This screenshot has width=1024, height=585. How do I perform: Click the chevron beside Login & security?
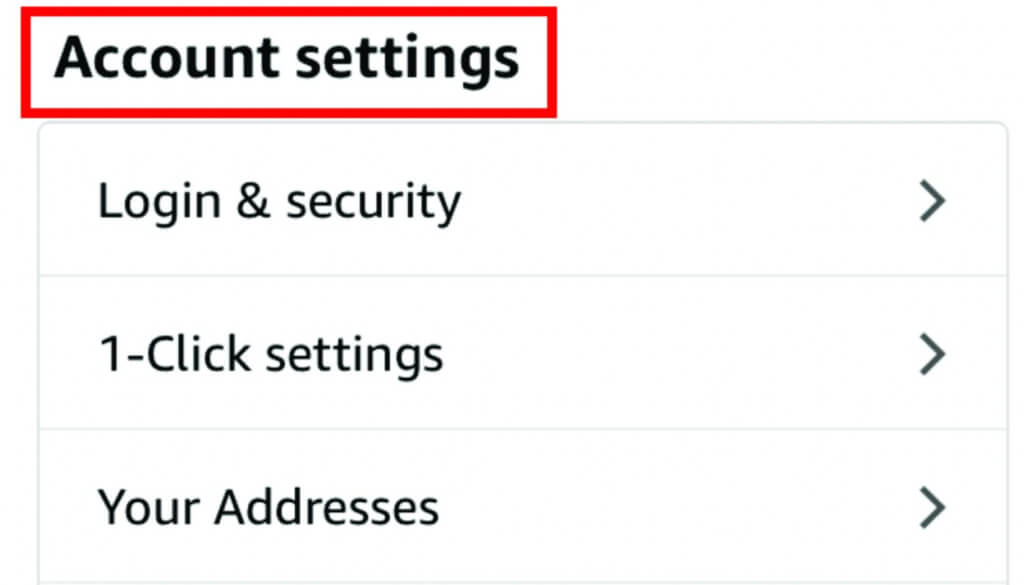tap(932, 202)
